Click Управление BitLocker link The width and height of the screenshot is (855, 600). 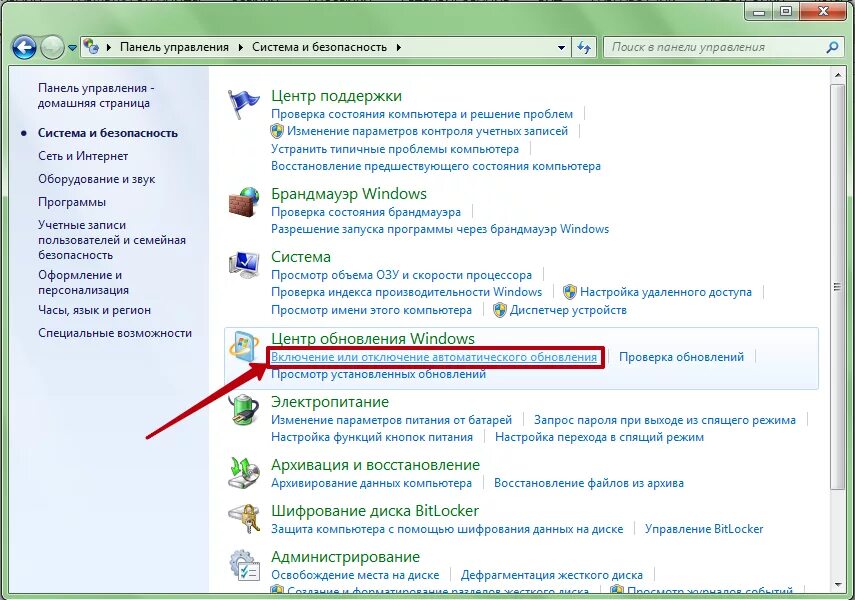pyautogui.click(x=704, y=529)
